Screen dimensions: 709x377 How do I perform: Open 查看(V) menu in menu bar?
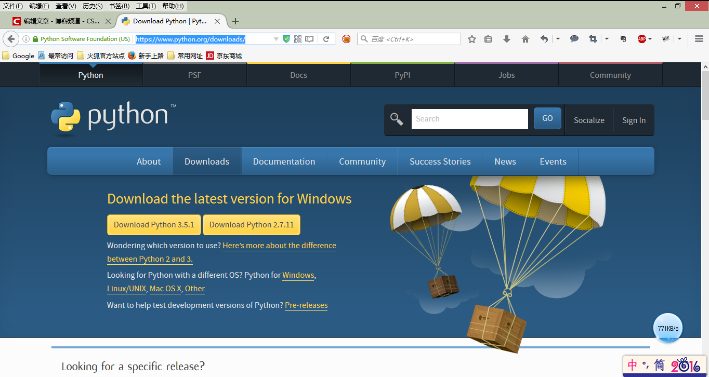66,6
